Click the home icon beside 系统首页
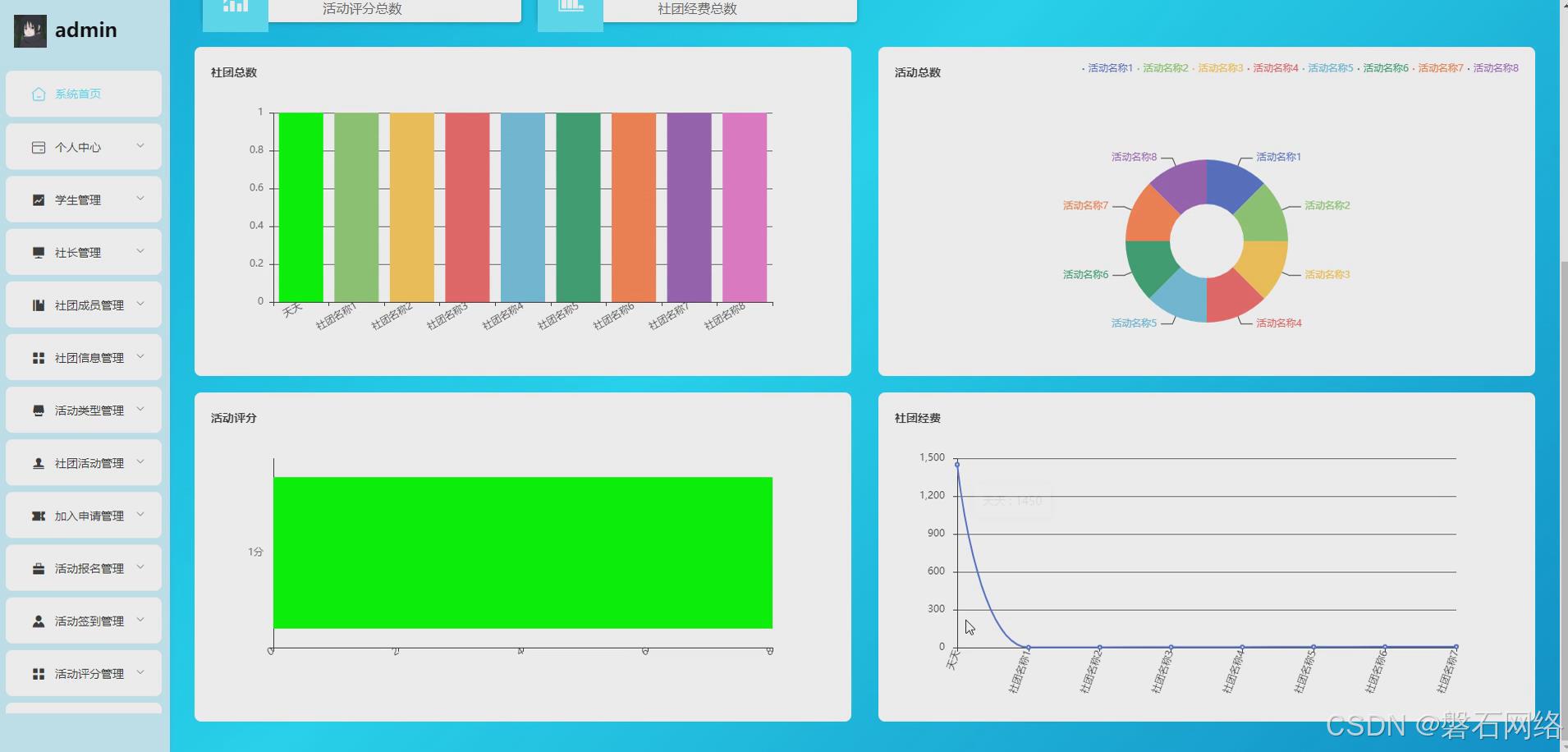 click(x=39, y=94)
